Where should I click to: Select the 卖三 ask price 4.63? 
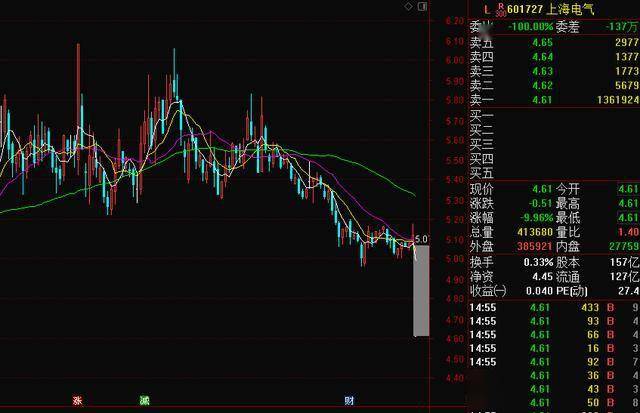coord(542,71)
